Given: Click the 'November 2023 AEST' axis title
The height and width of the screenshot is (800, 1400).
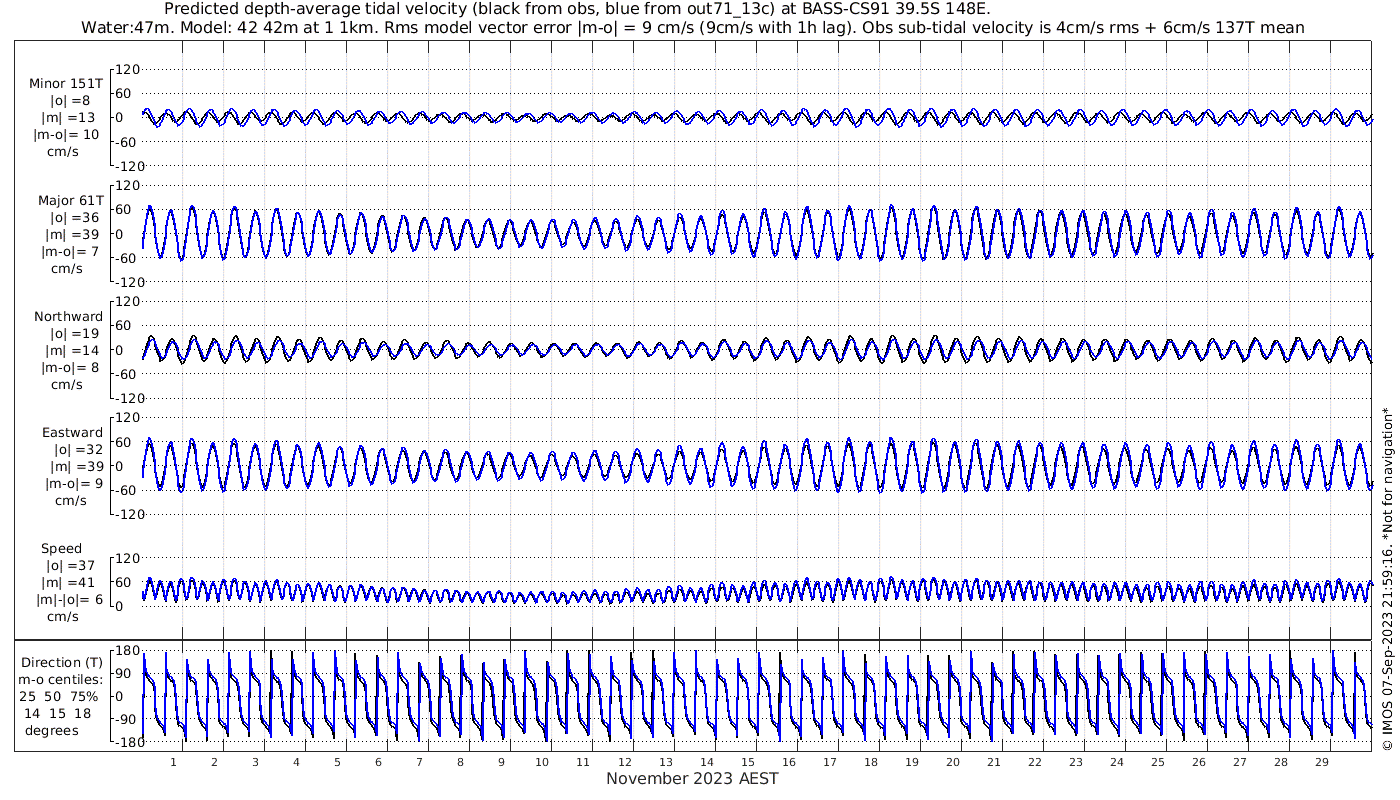Looking at the screenshot, I should [692, 778].
